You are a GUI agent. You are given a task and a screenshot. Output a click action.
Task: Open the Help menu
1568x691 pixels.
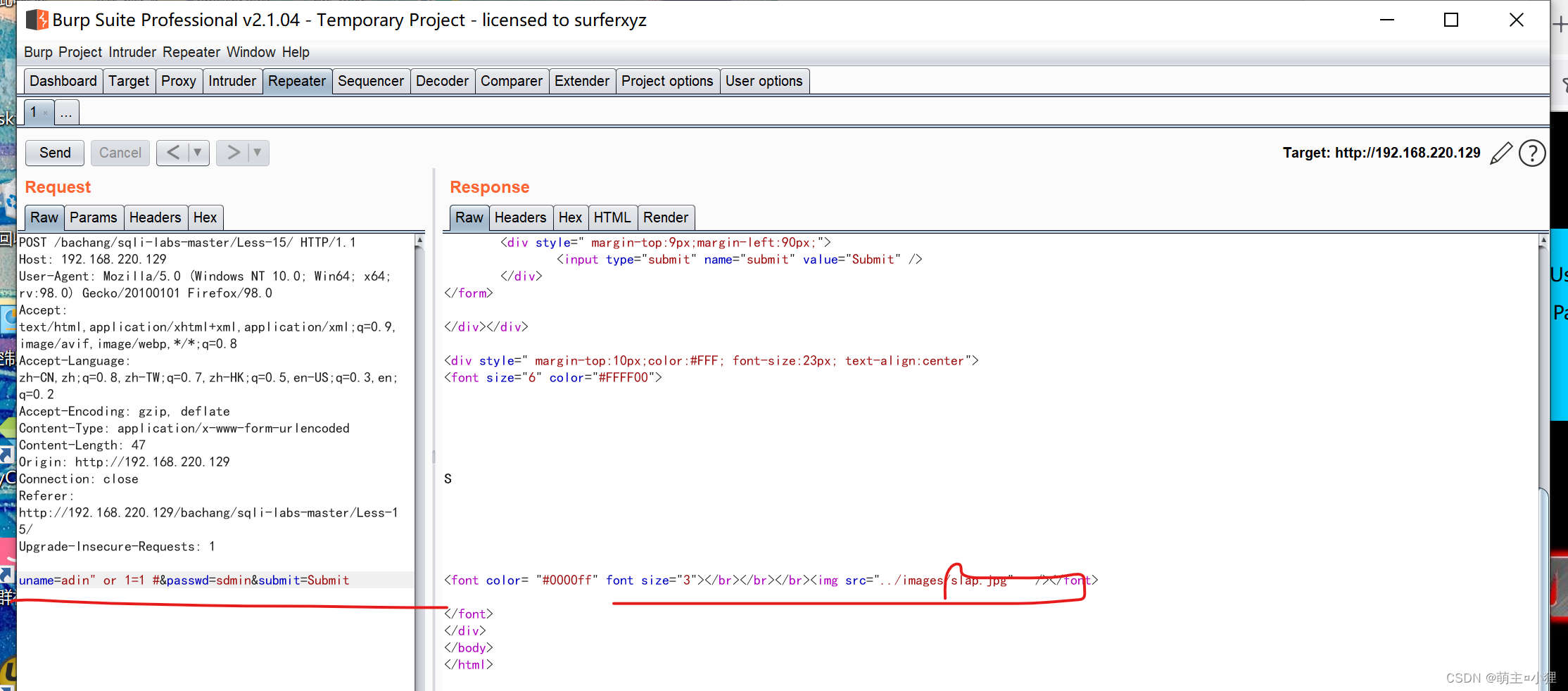click(x=296, y=52)
